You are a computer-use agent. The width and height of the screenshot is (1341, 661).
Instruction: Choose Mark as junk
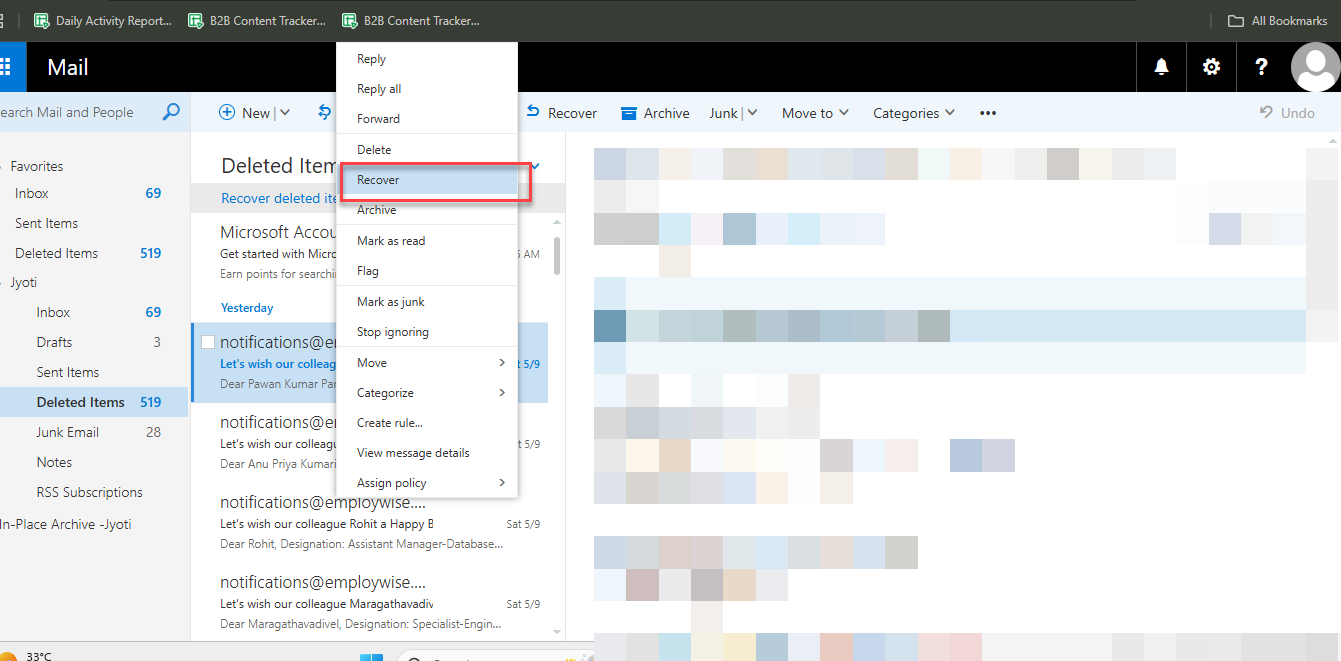pyautogui.click(x=427, y=302)
